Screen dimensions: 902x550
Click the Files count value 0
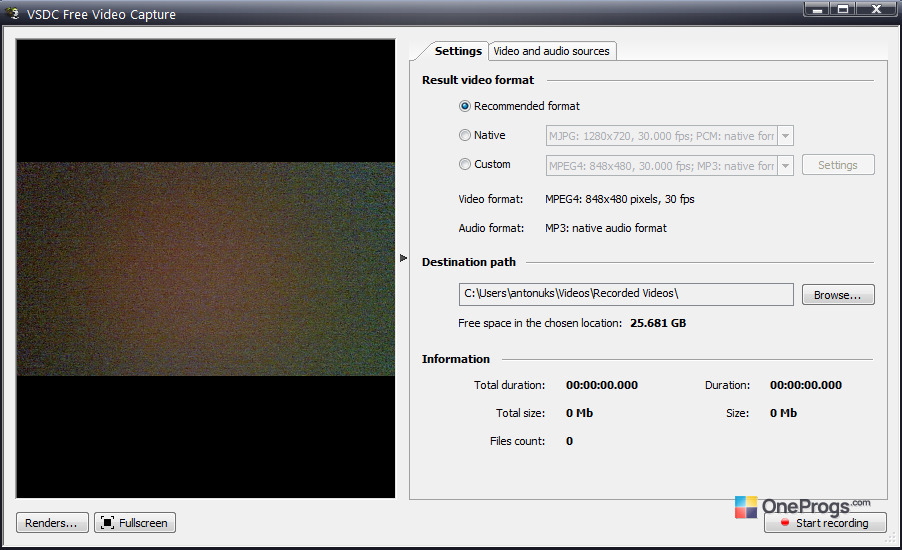[570, 441]
